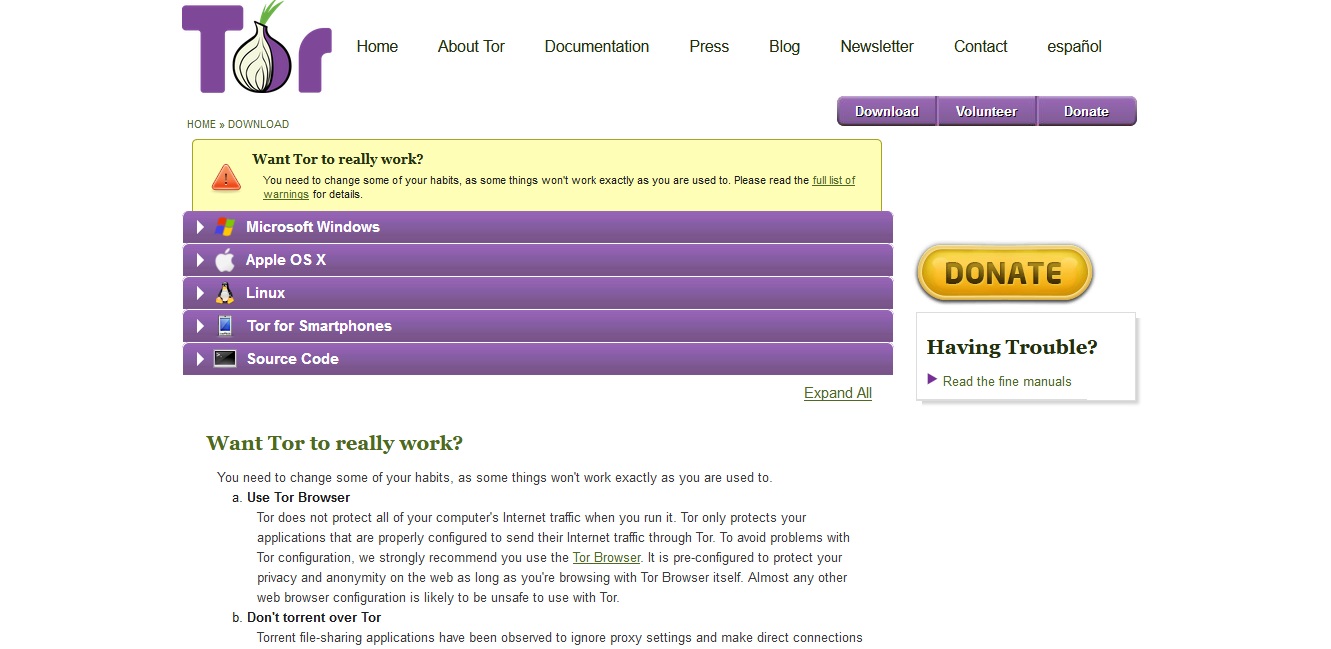Click the Expand All link

tap(838, 393)
